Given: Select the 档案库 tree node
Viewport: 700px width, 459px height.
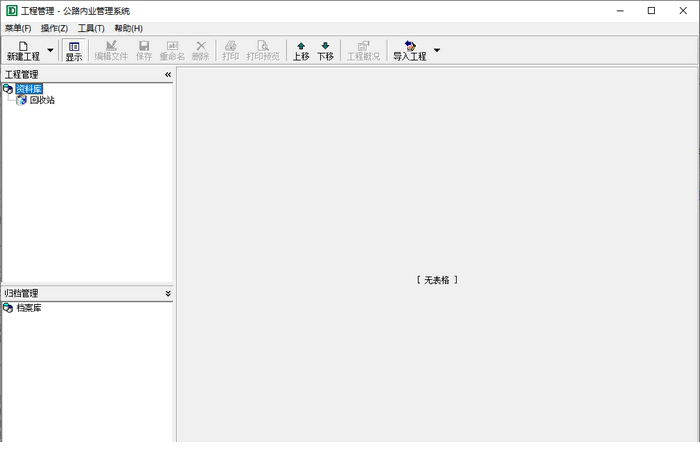Looking at the screenshot, I should (x=29, y=308).
